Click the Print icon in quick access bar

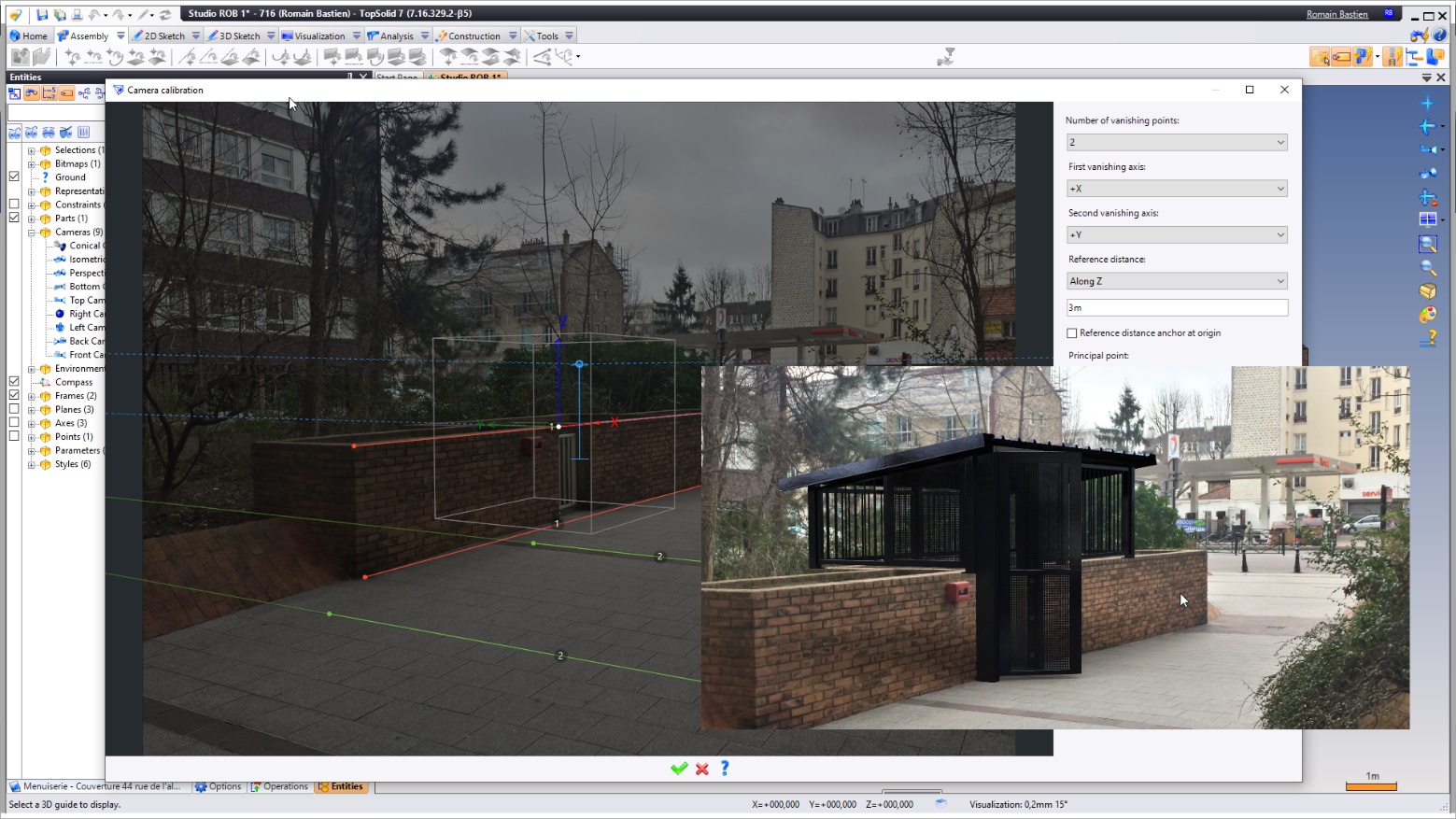tap(78, 14)
